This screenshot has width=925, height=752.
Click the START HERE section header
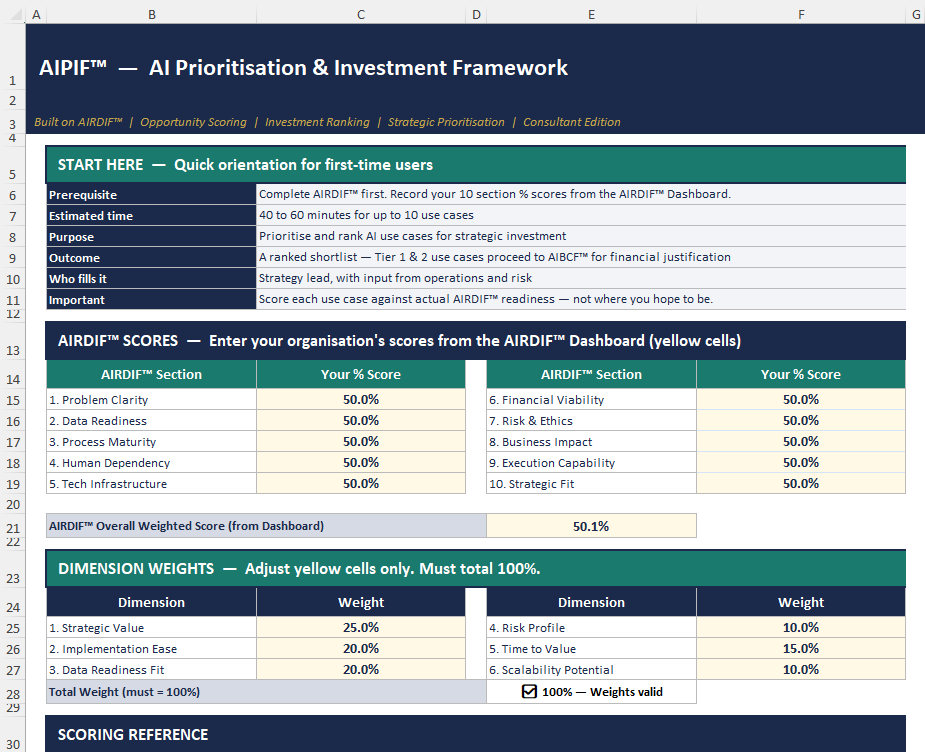[x=475, y=165]
